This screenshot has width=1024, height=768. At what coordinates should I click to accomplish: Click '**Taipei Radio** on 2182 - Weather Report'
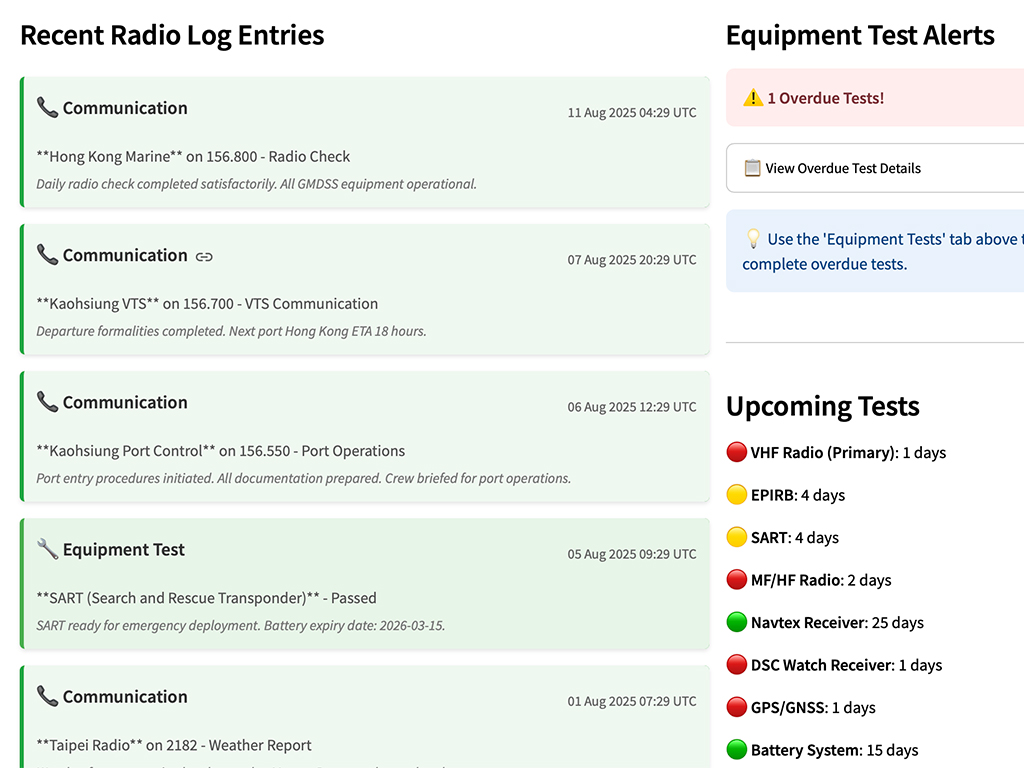[x=174, y=745]
